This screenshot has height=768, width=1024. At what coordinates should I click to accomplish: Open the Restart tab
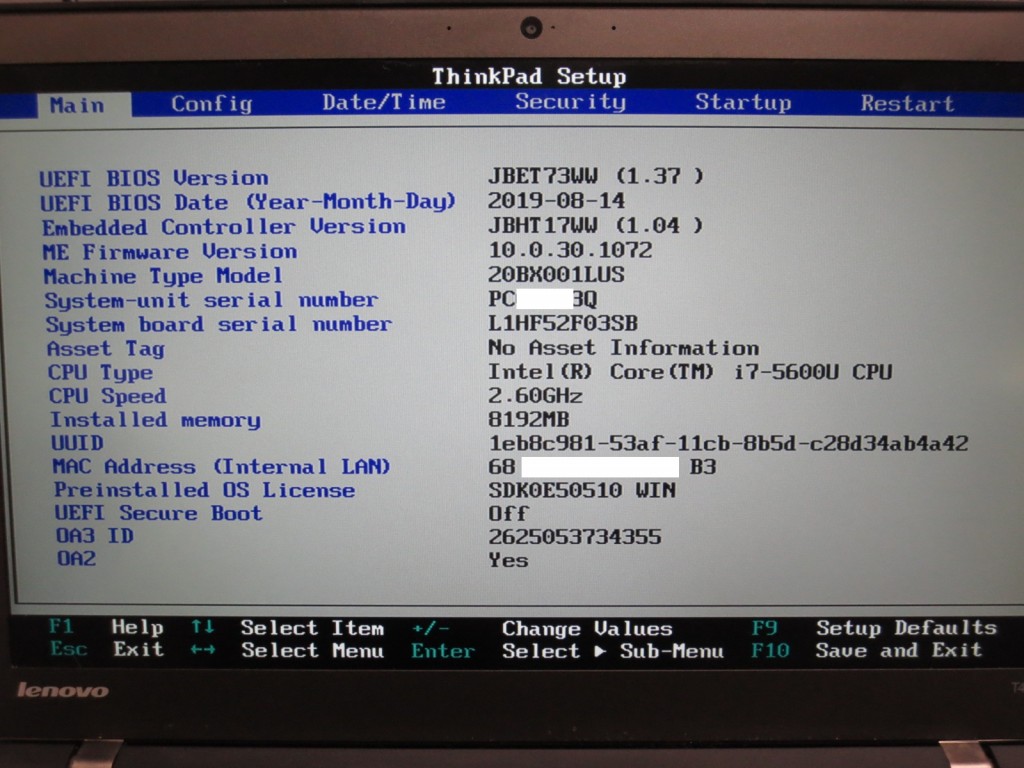point(907,103)
